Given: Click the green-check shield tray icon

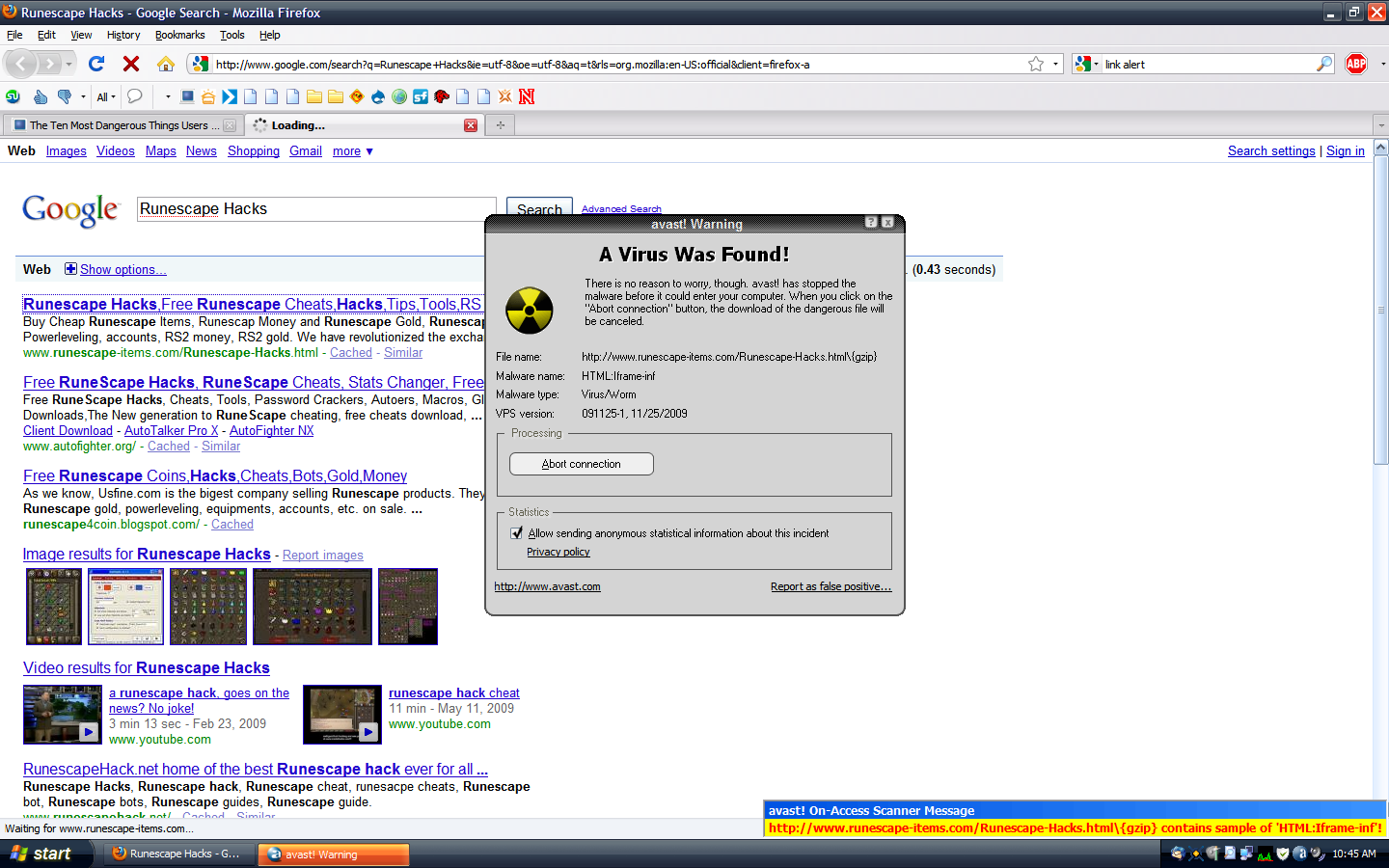Looking at the screenshot, I should pyautogui.click(x=1283, y=854).
